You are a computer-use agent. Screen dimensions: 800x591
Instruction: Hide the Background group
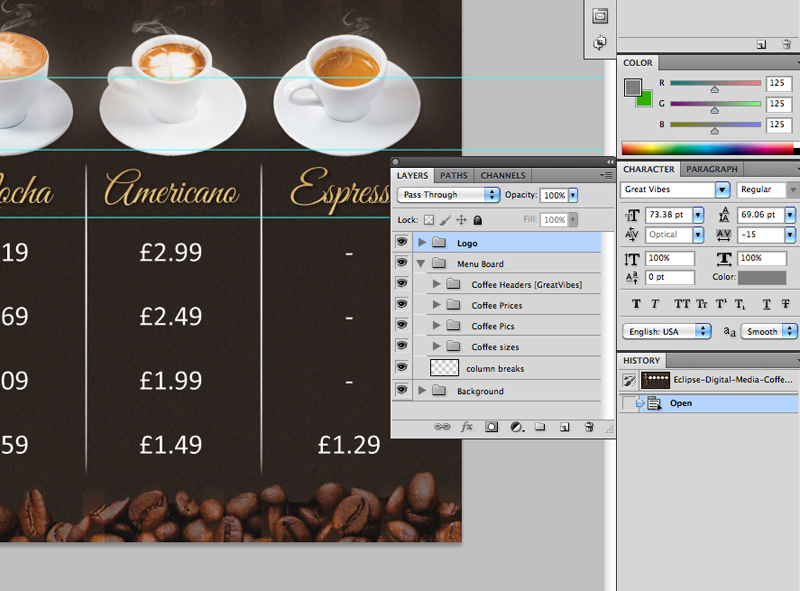click(x=402, y=390)
